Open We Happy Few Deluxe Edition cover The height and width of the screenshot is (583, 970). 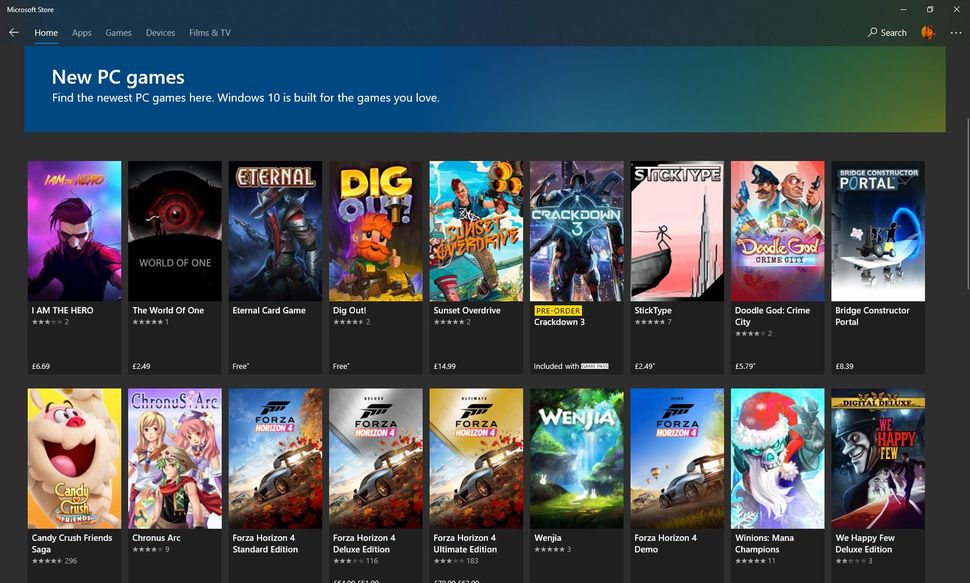coord(878,459)
